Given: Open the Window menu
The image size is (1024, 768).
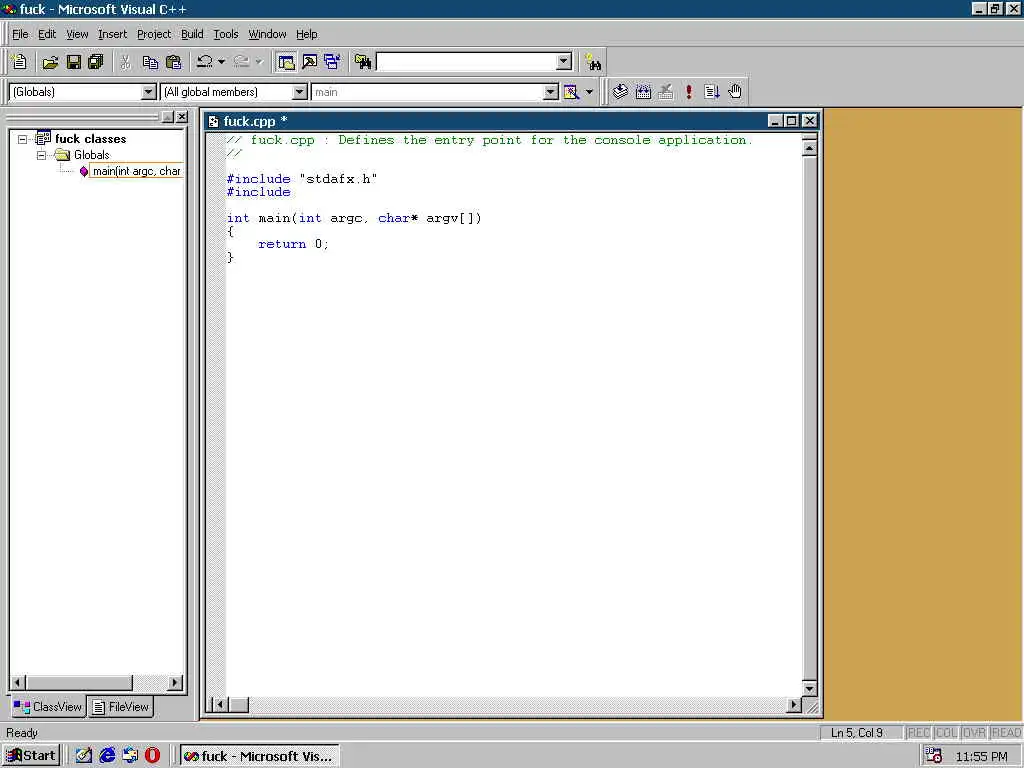Looking at the screenshot, I should pyautogui.click(x=267, y=34).
